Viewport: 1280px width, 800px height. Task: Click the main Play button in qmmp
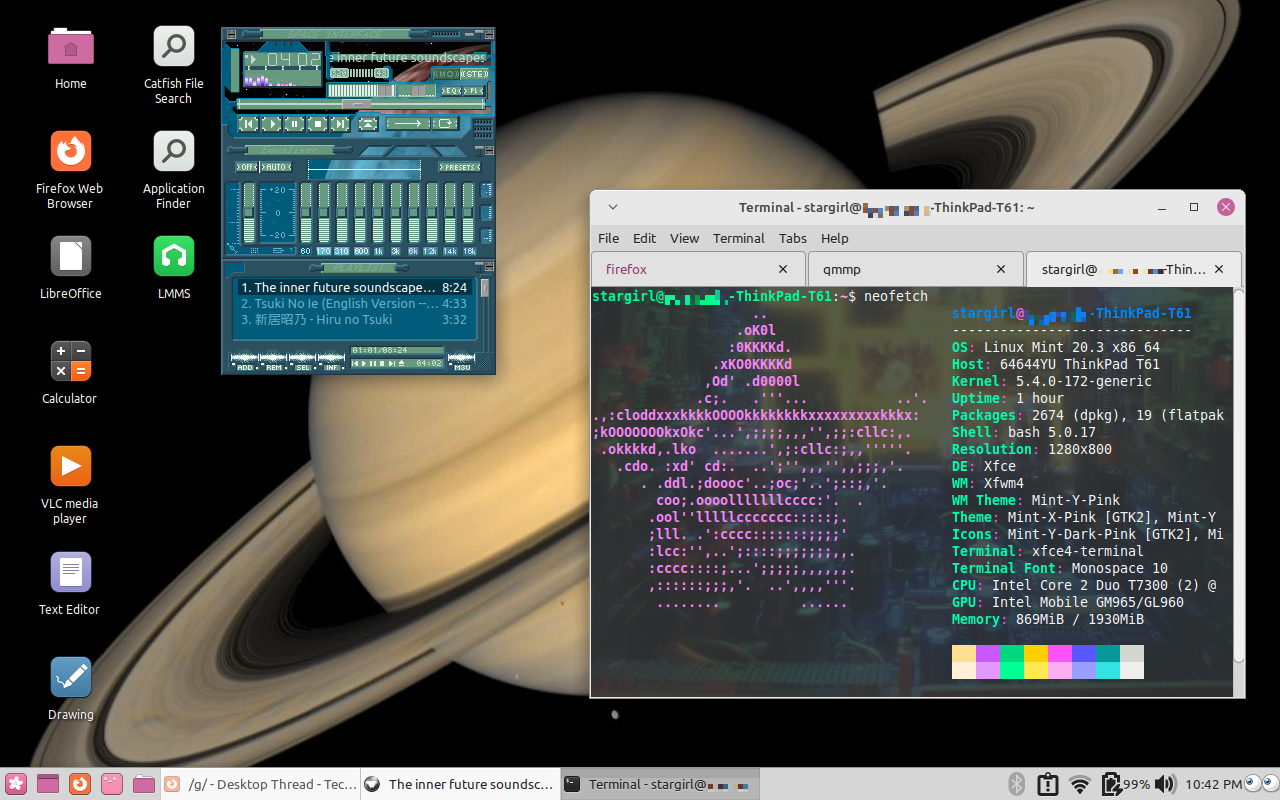272,124
